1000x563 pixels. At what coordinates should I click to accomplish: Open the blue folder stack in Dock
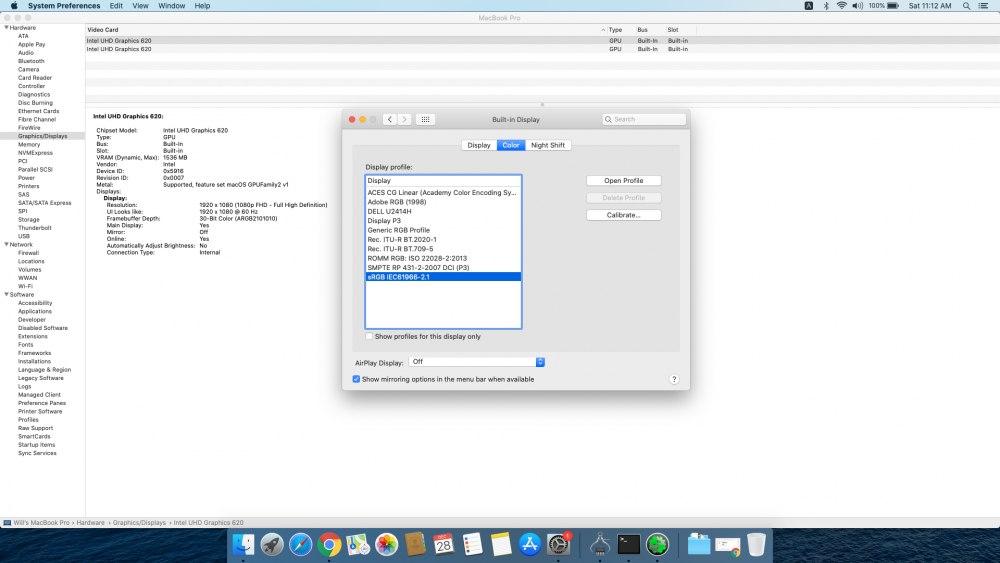pos(698,545)
